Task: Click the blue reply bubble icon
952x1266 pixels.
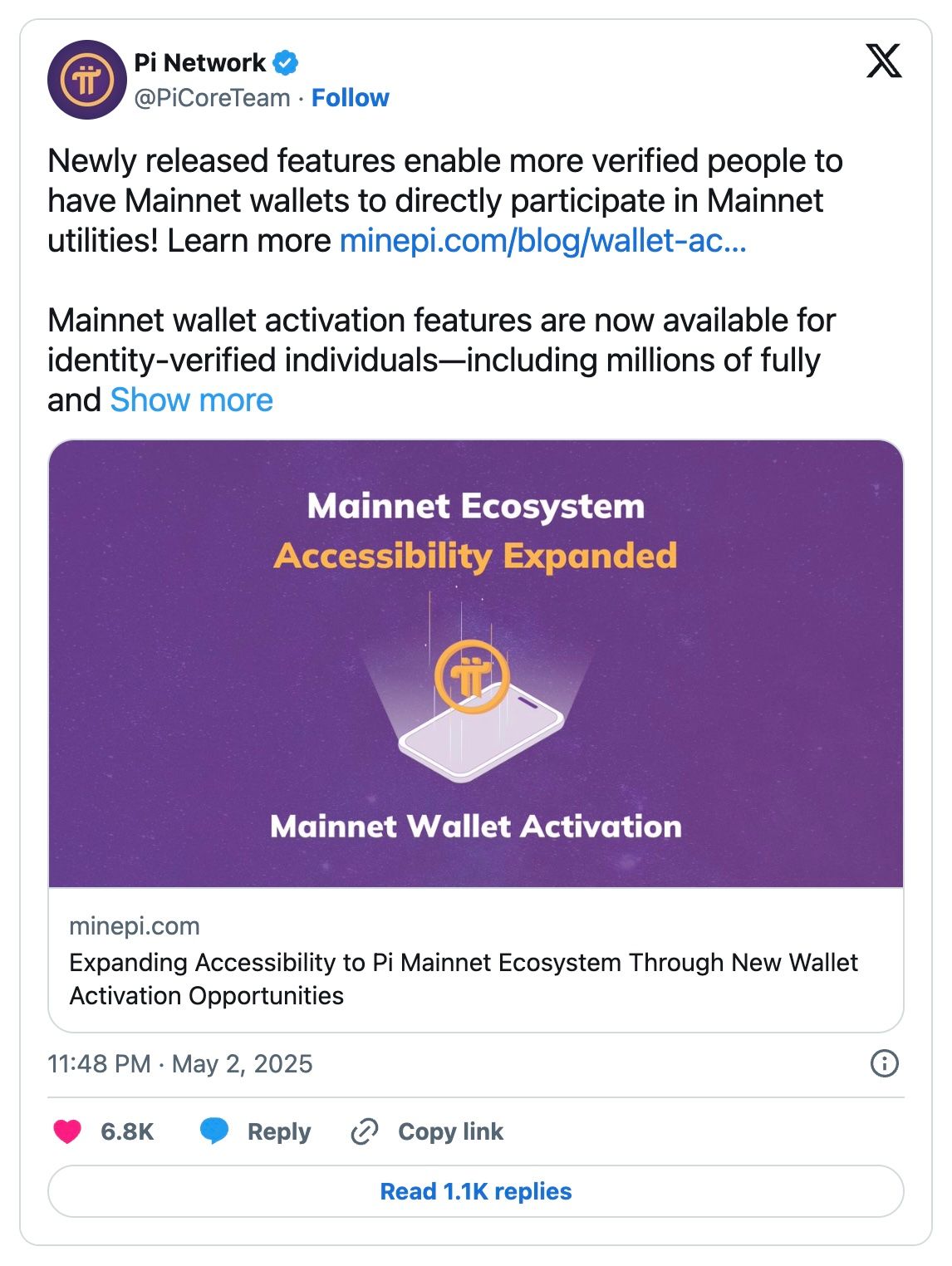Action: point(214,1131)
